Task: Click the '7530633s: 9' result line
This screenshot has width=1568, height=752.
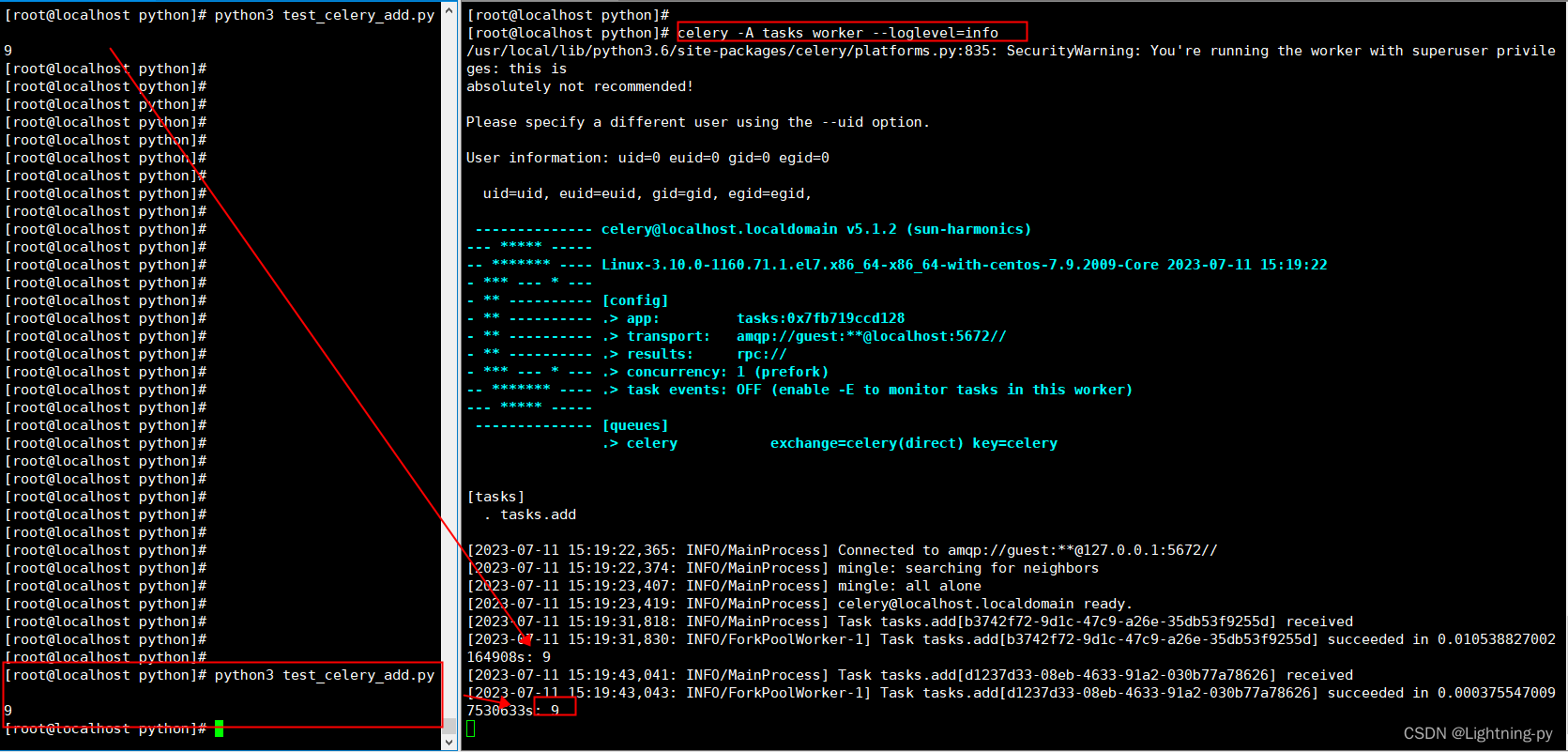Action: click(x=513, y=711)
